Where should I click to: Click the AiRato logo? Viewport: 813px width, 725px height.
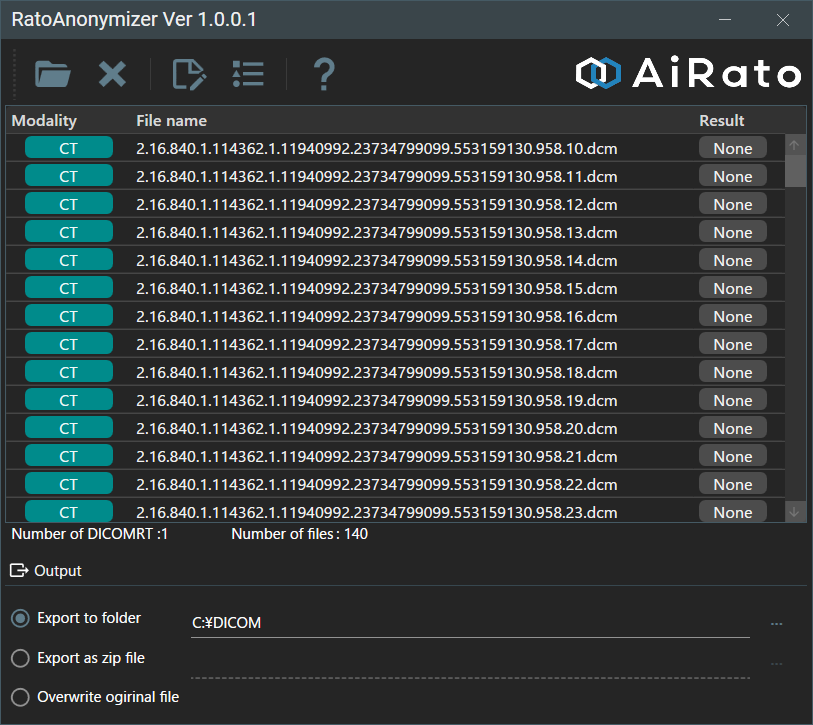[689, 73]
